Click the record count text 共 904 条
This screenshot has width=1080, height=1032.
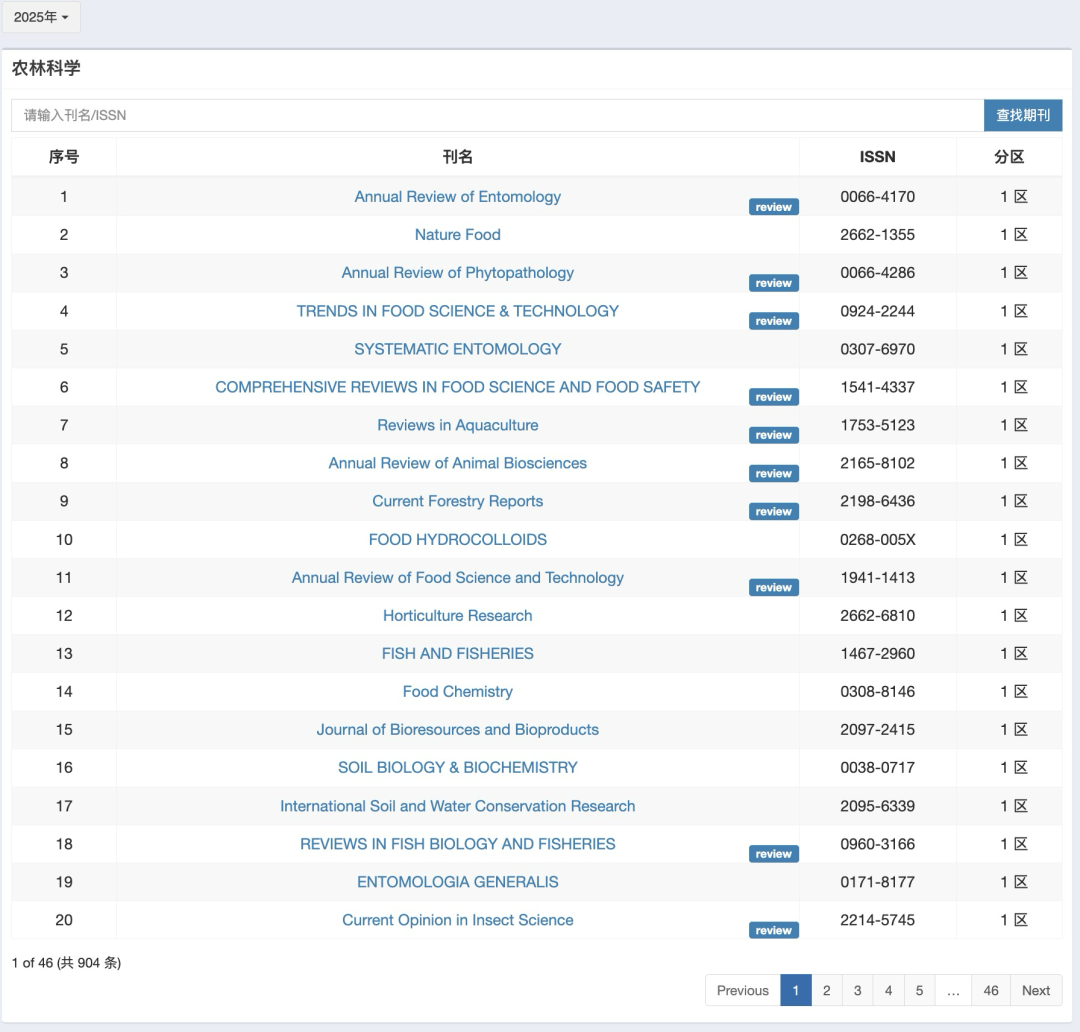[x=89, y=962]
